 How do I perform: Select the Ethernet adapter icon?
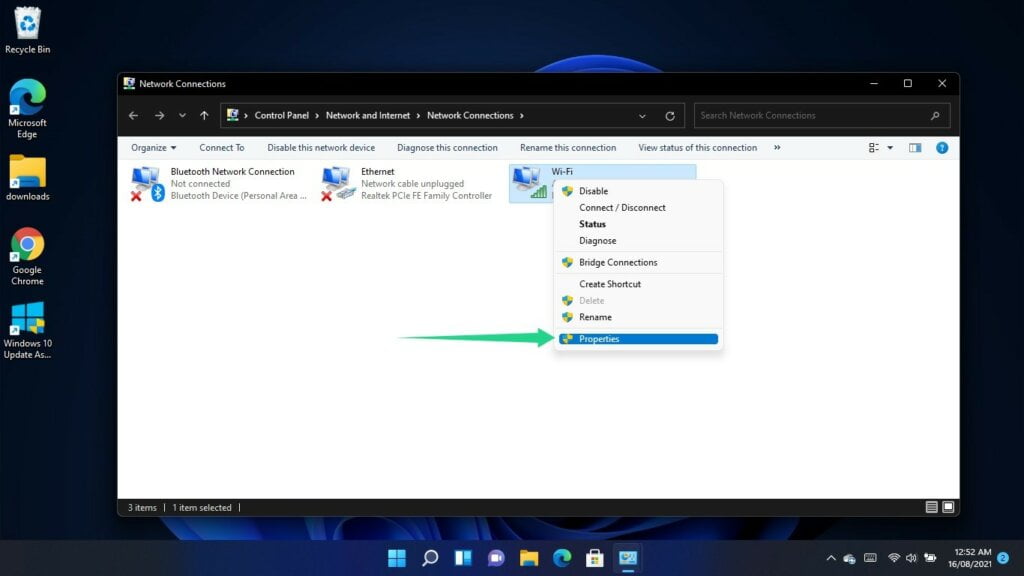[337, 183]
